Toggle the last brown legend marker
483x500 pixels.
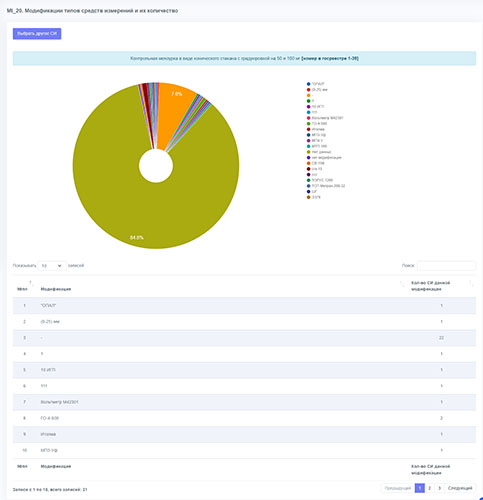(309, 197)
